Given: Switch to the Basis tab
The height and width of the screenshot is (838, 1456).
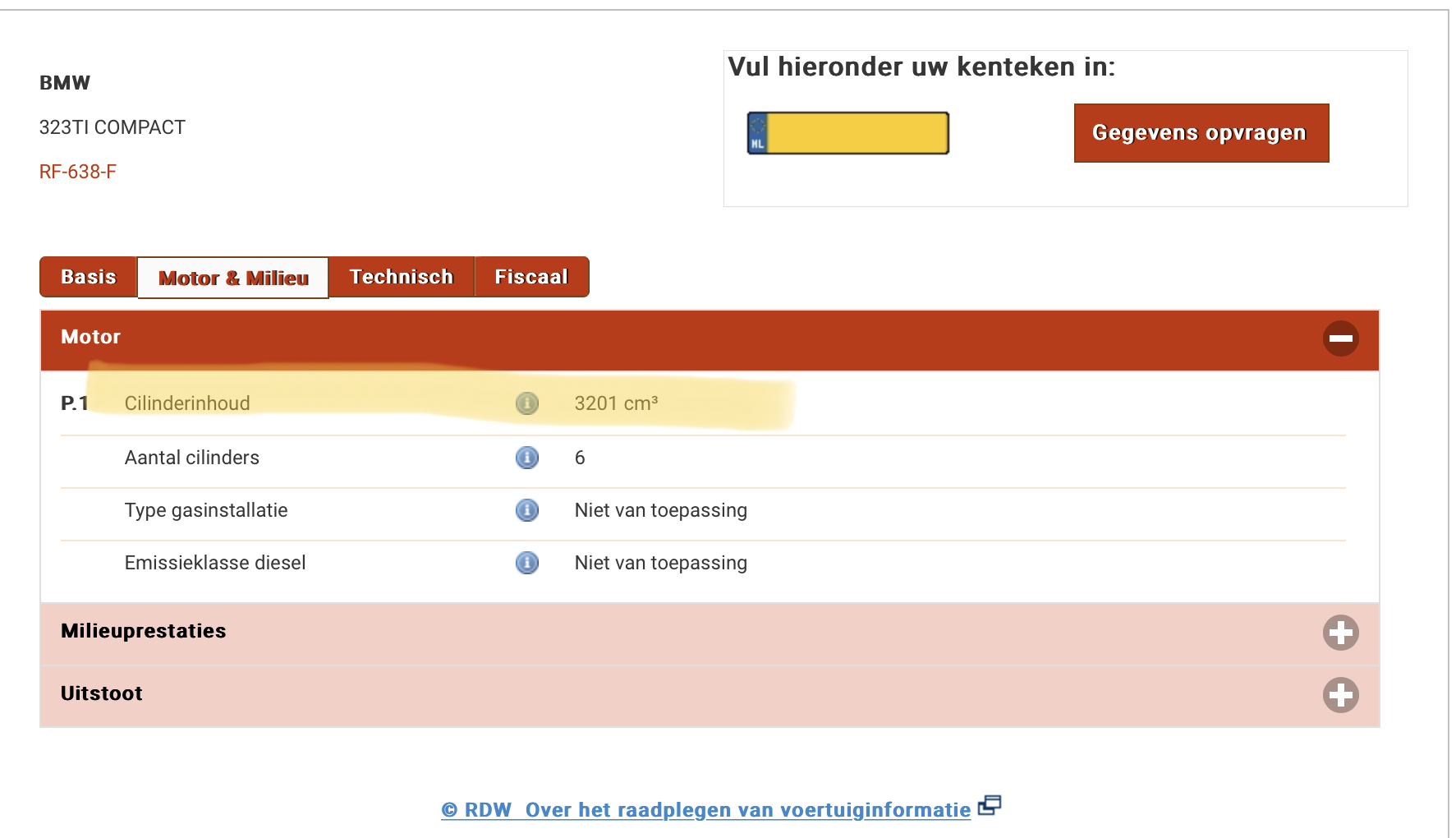Looking at the screenshot, I should pyautogui.click(x=89, y=277).
